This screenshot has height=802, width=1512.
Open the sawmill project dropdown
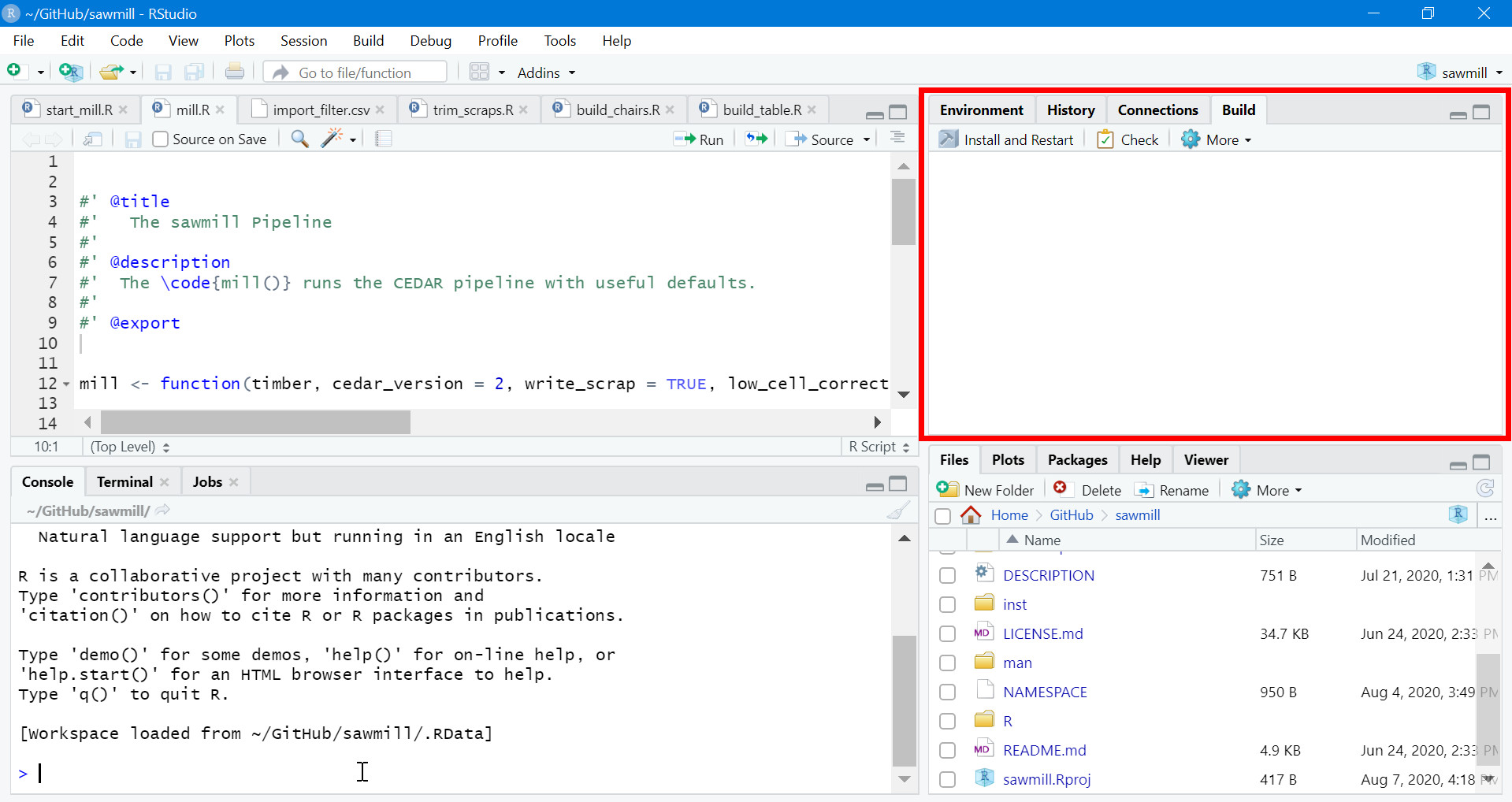pyautogui.click(x=1460, y=72)
